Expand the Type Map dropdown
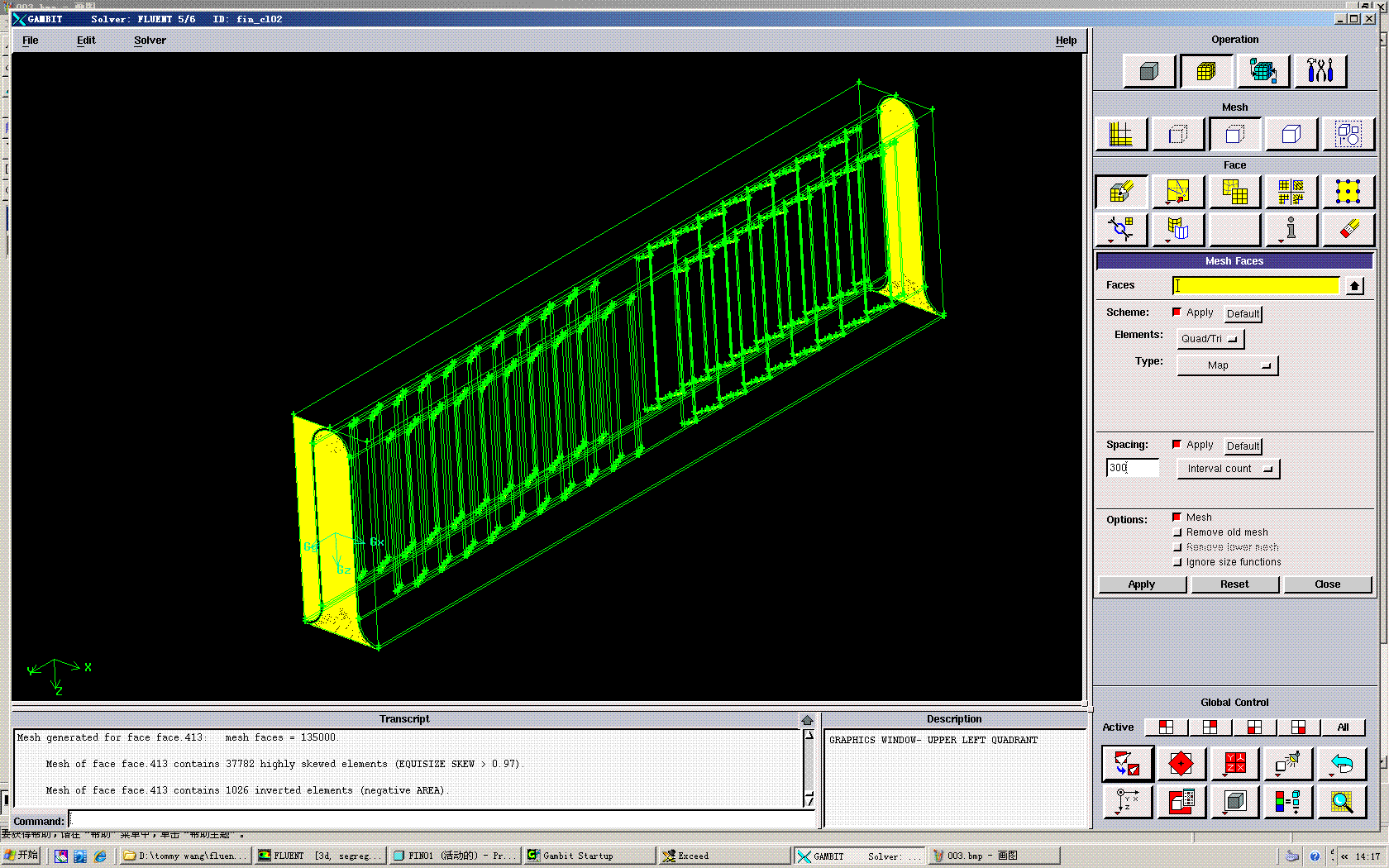The height and width of the screenshot is (868, 1389). 1227,365
